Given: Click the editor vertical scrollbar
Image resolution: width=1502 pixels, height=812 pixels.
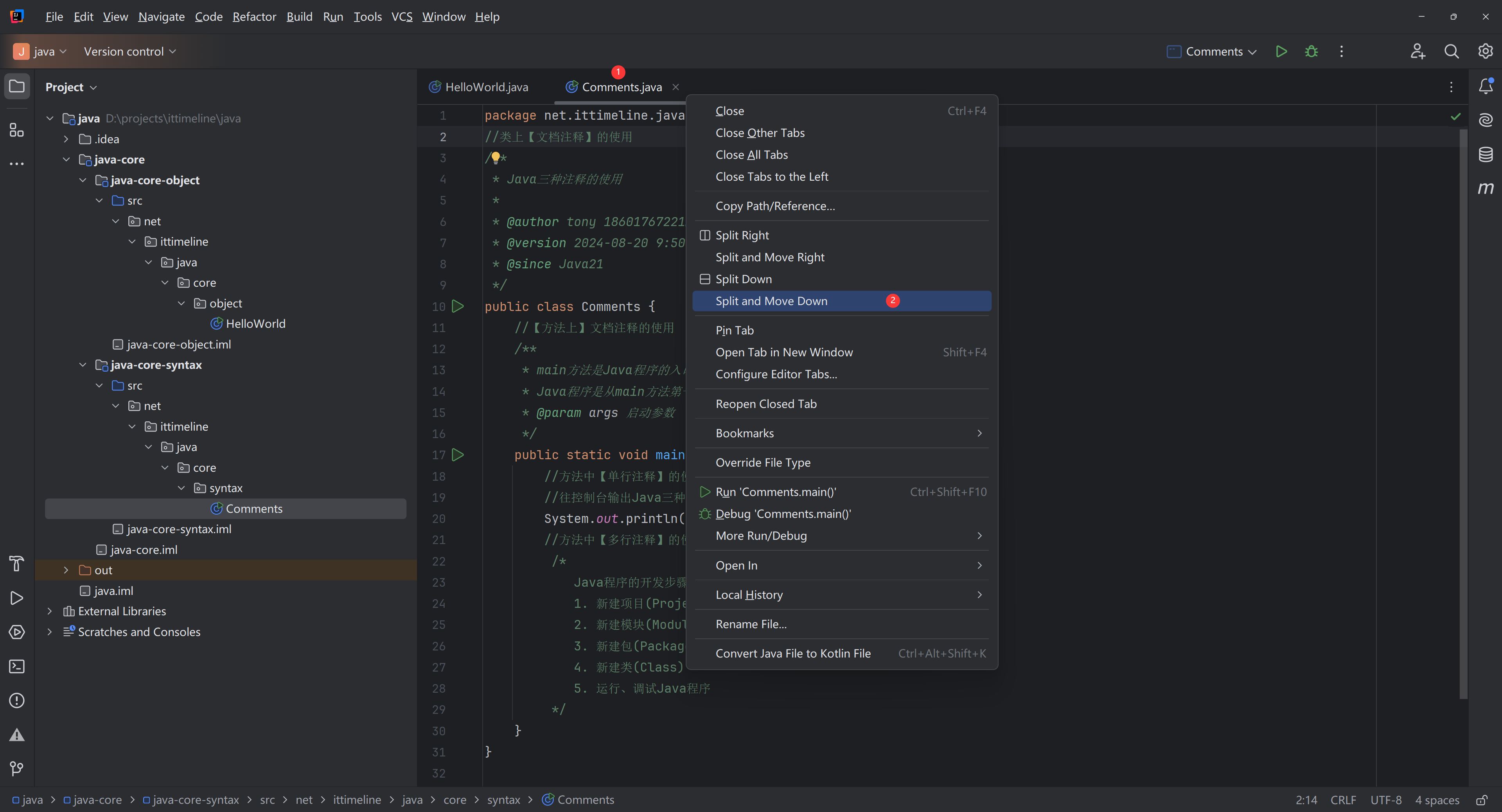Looking at the screenshot, I should pos(1463,408).
